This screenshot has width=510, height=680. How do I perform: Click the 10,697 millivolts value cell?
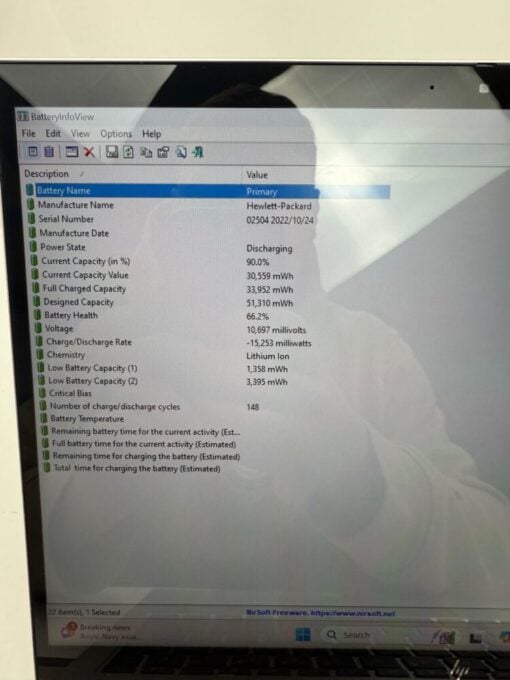[x=276, y=330]
